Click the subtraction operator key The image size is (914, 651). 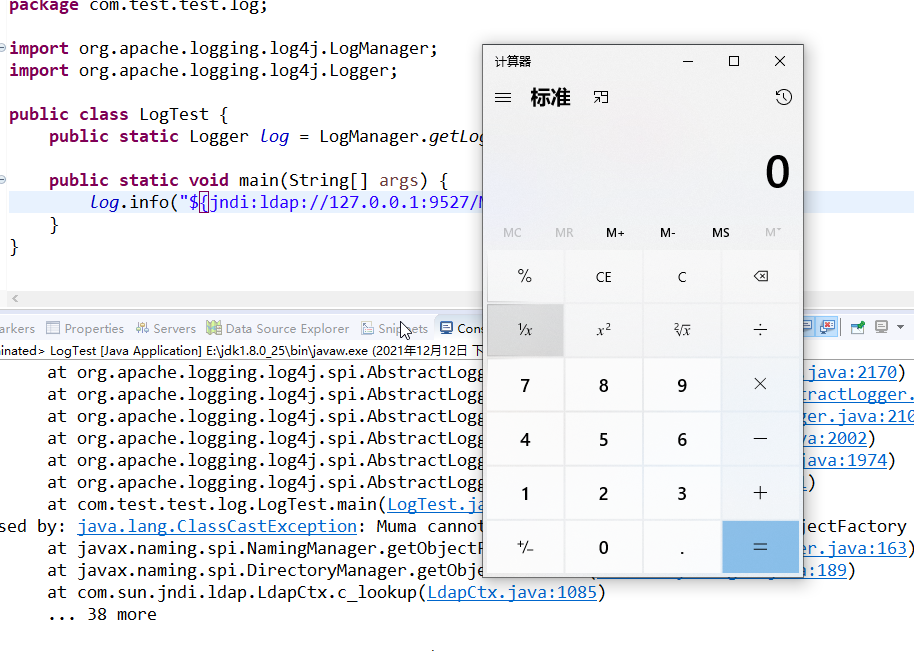[760, 438]
